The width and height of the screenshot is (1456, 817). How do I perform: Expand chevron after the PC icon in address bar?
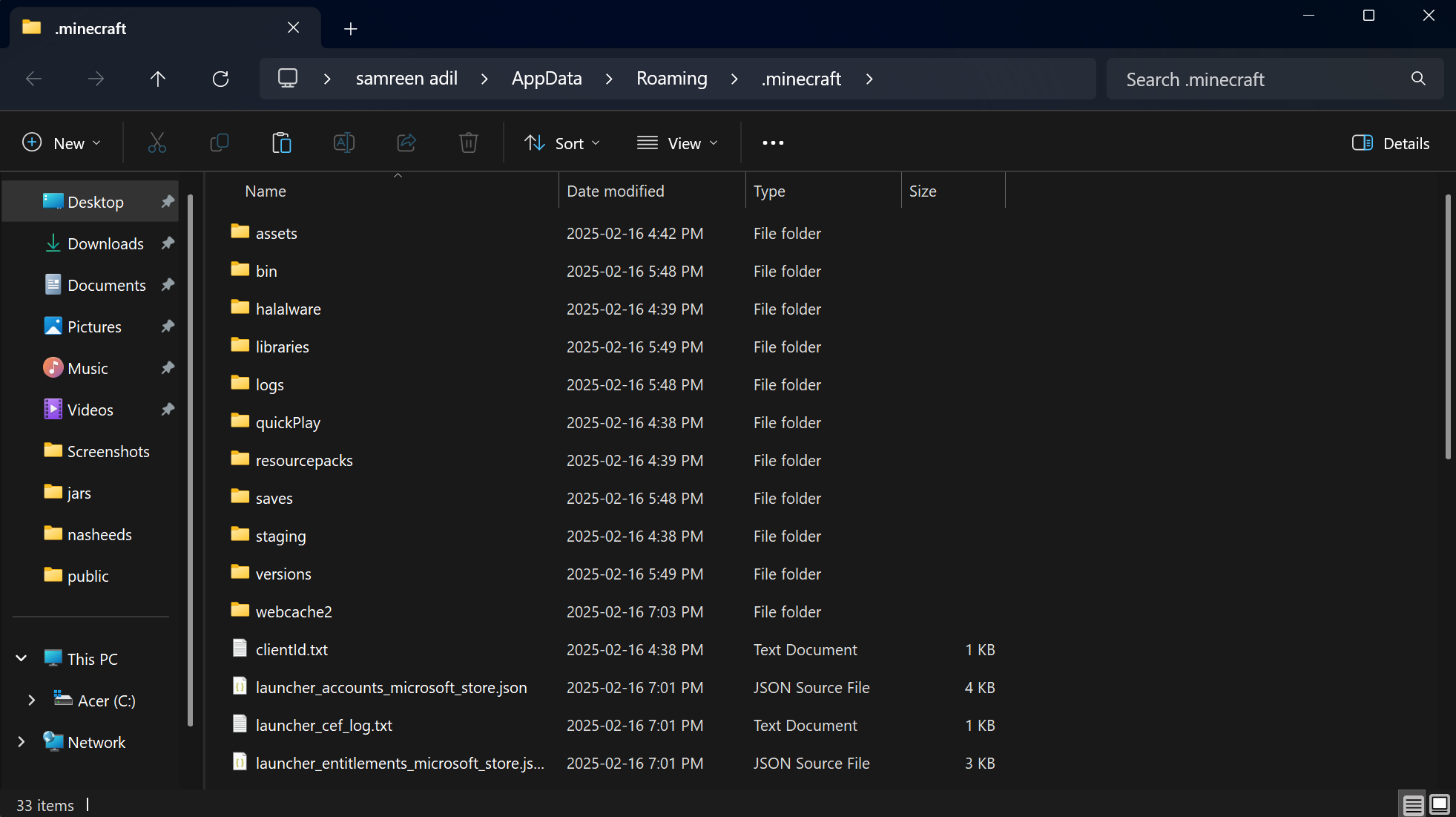pyautogui.click(x=327, y=79)
